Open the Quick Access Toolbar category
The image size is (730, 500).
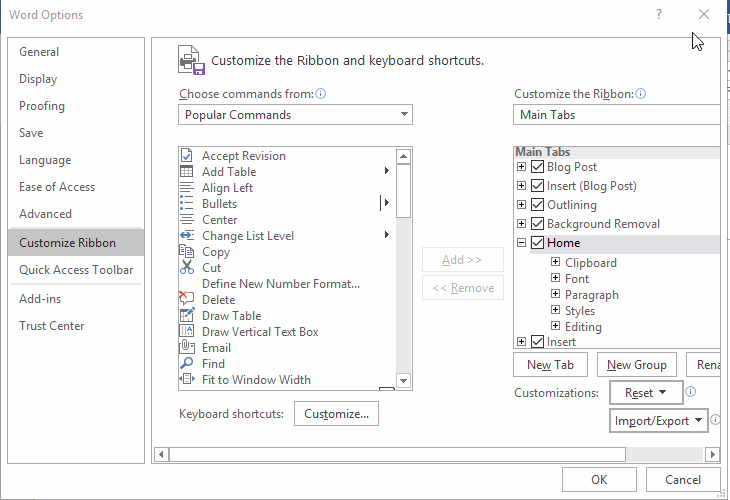coord(76,270)
